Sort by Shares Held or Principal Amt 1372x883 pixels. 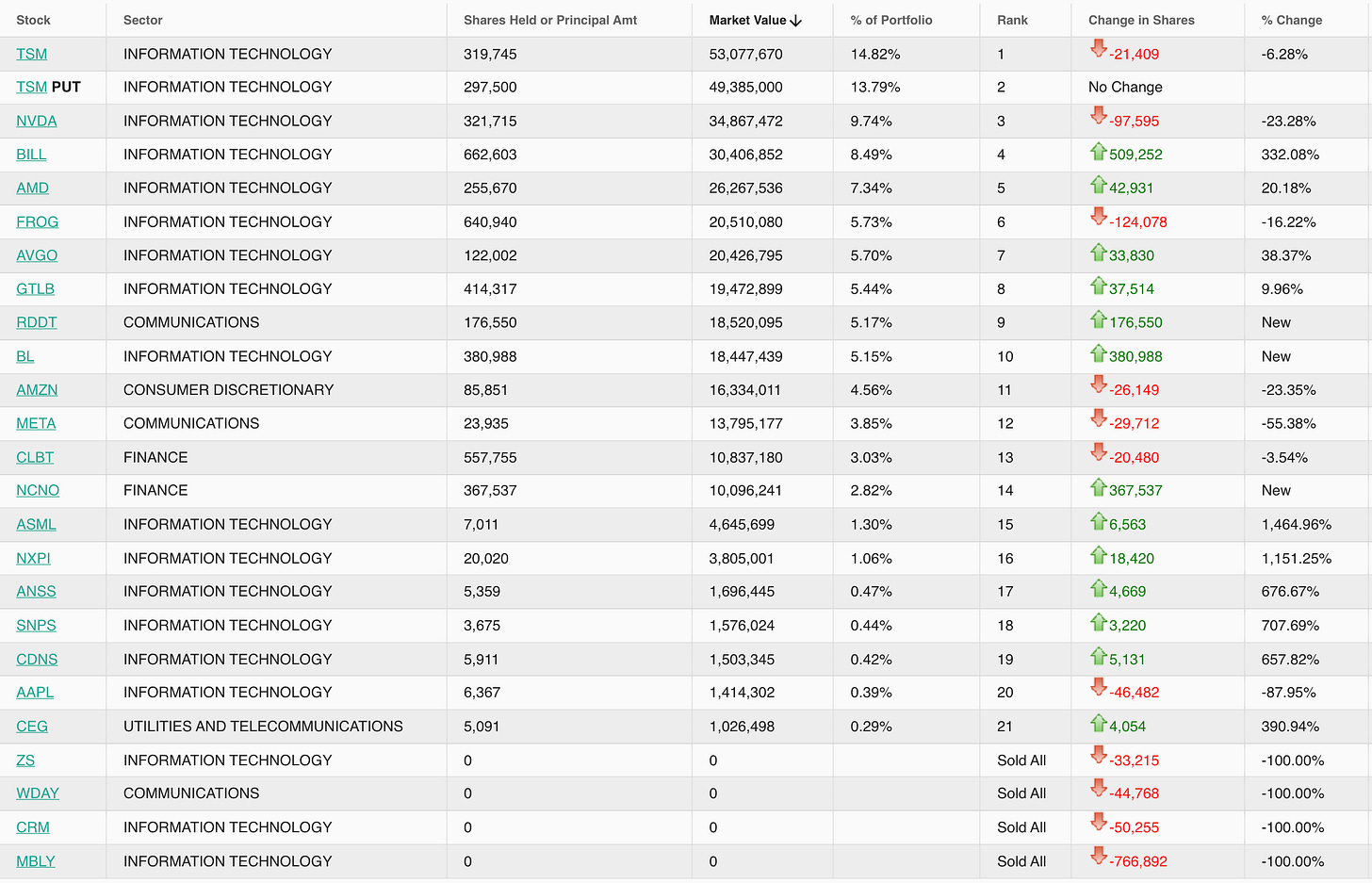550,20
